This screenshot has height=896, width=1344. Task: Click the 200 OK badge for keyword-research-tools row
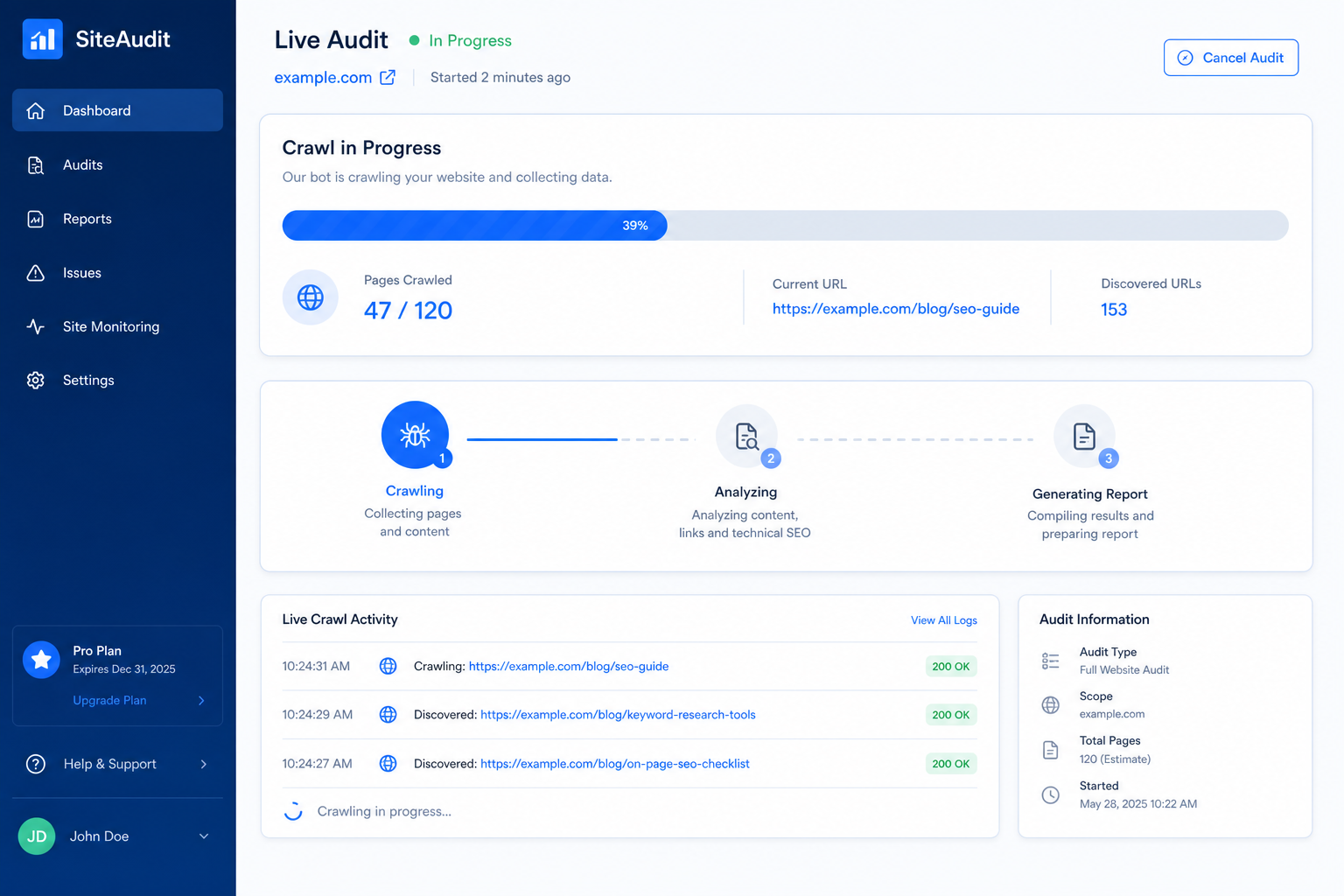pyautogui.click(x=951, y=715)
